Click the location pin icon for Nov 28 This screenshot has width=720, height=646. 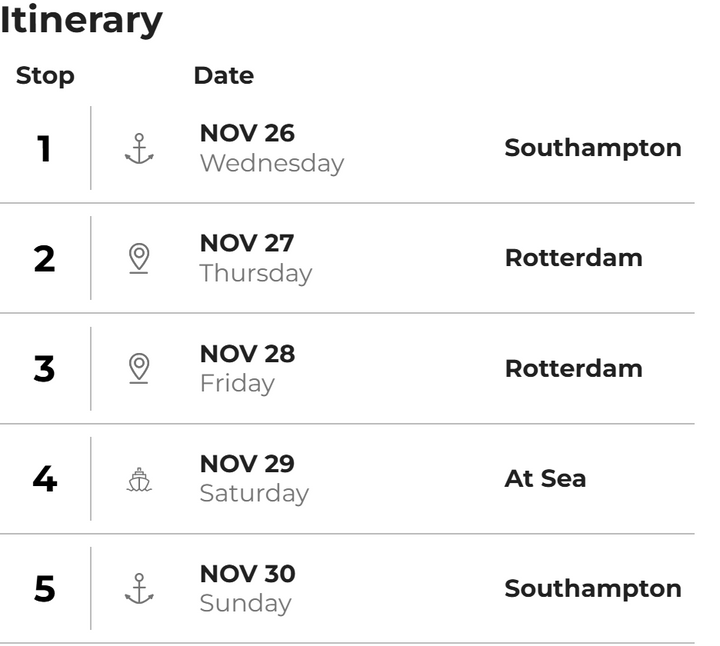[139, 369]
